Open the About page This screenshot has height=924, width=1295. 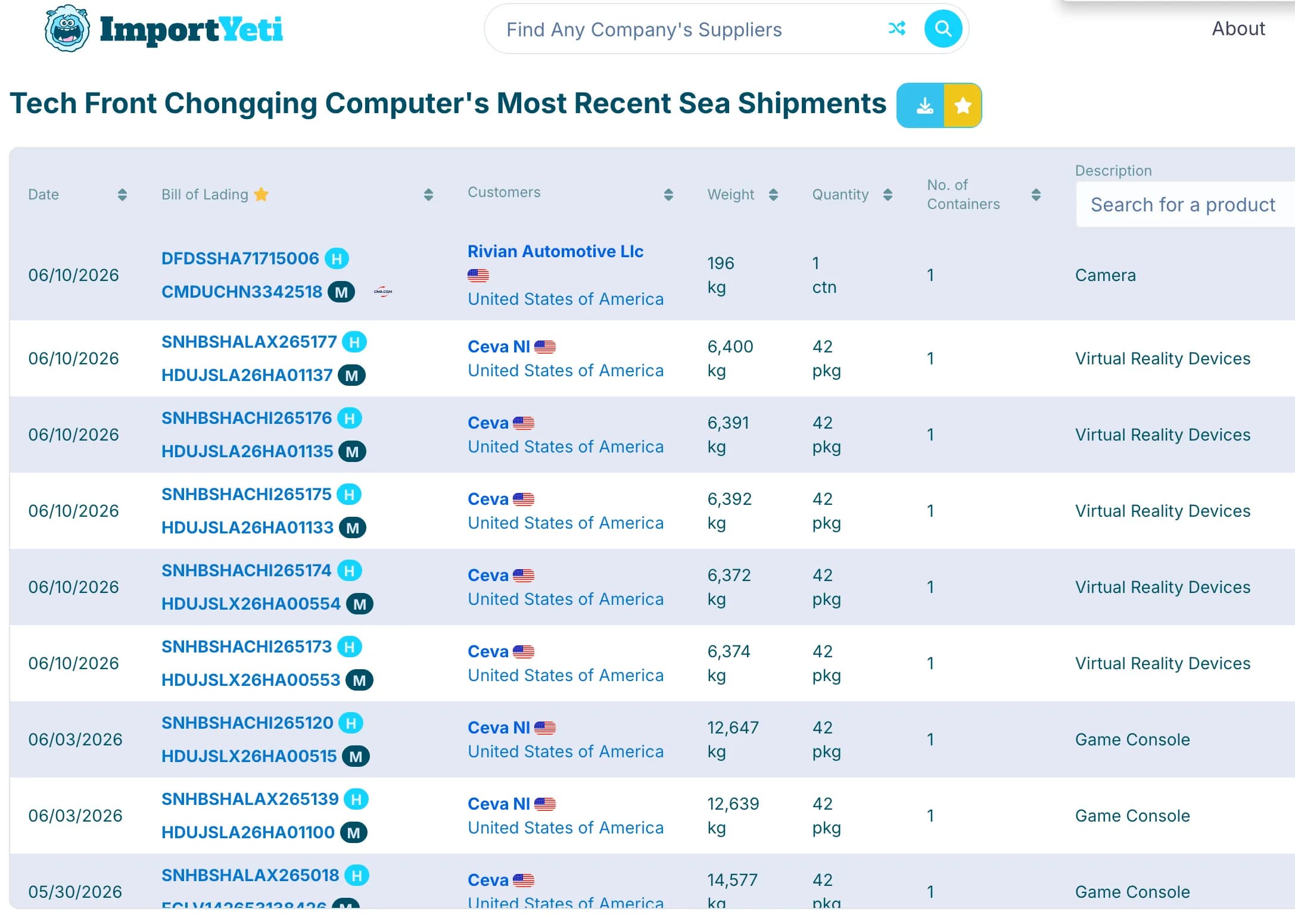[x=1238, y=29]
